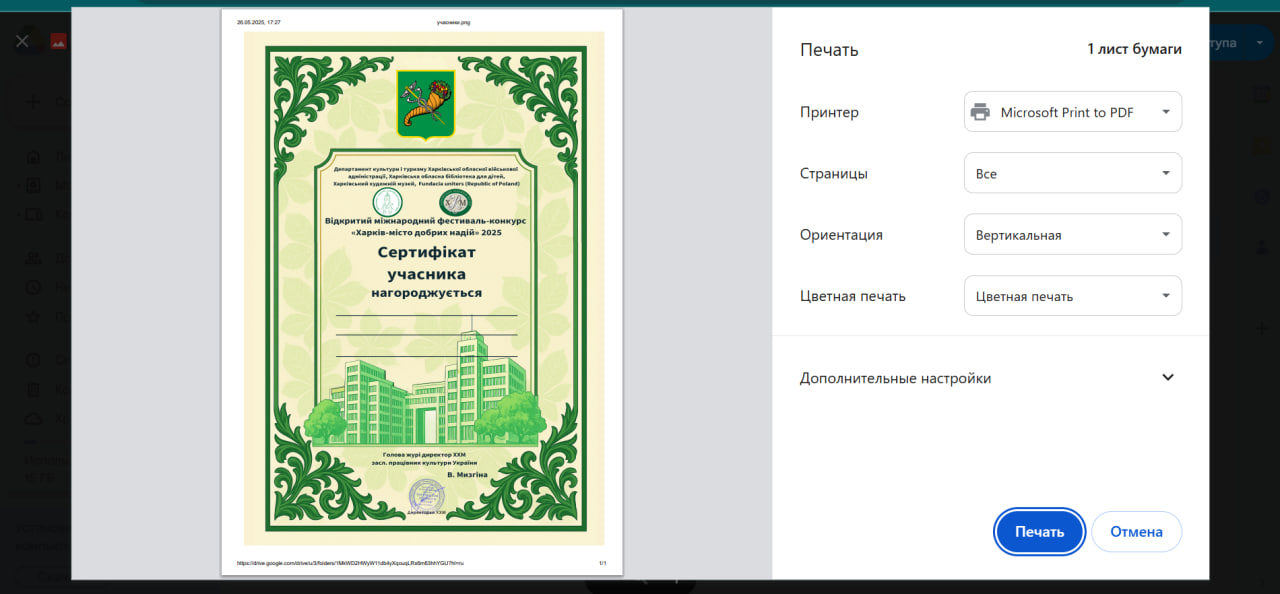Open the My Drive icon in the Drive sidebar
The height and width of the screenshot is (594, 1280).
[33, 186]
